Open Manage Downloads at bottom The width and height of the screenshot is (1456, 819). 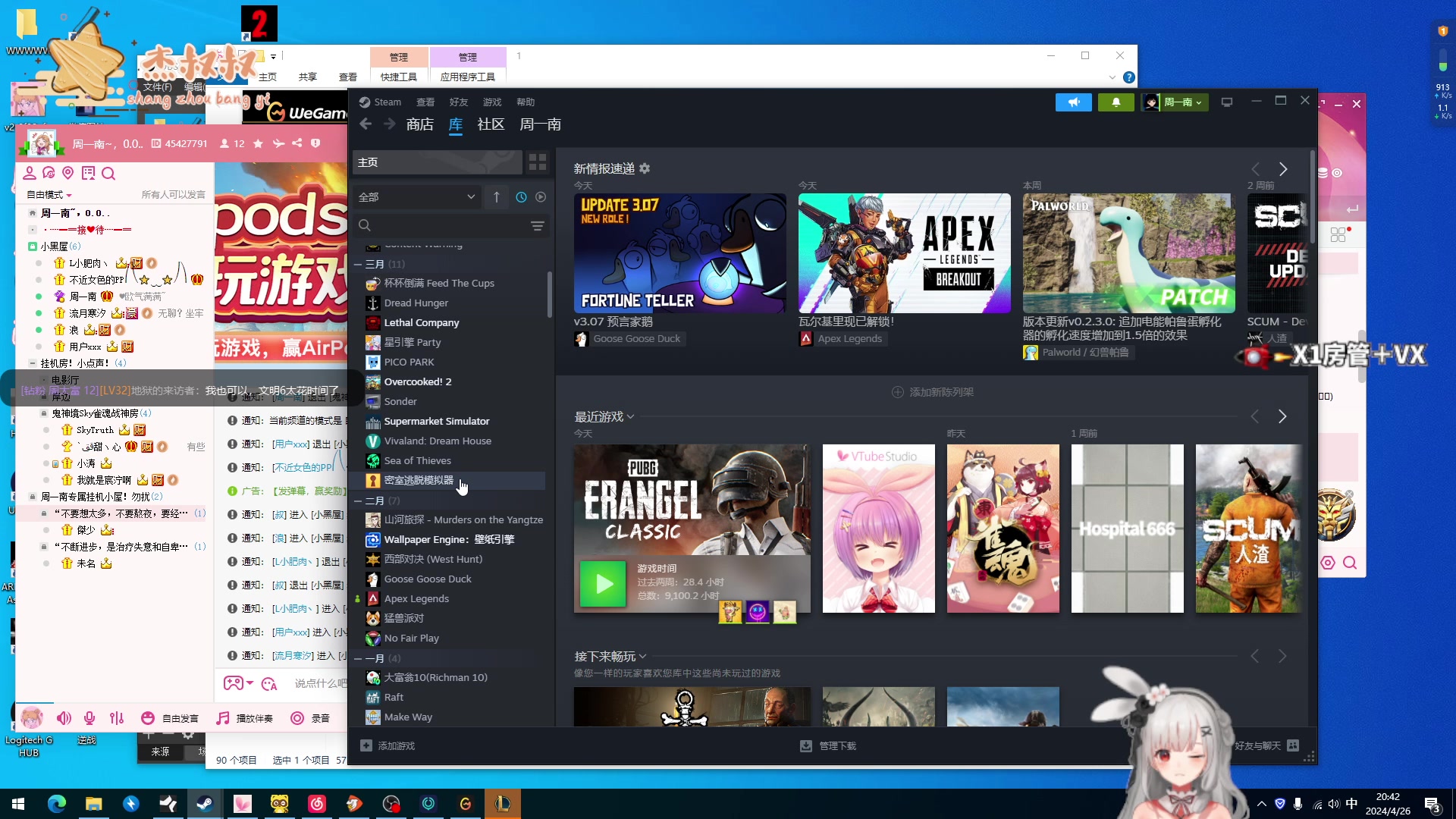click(x=828, y=746)
